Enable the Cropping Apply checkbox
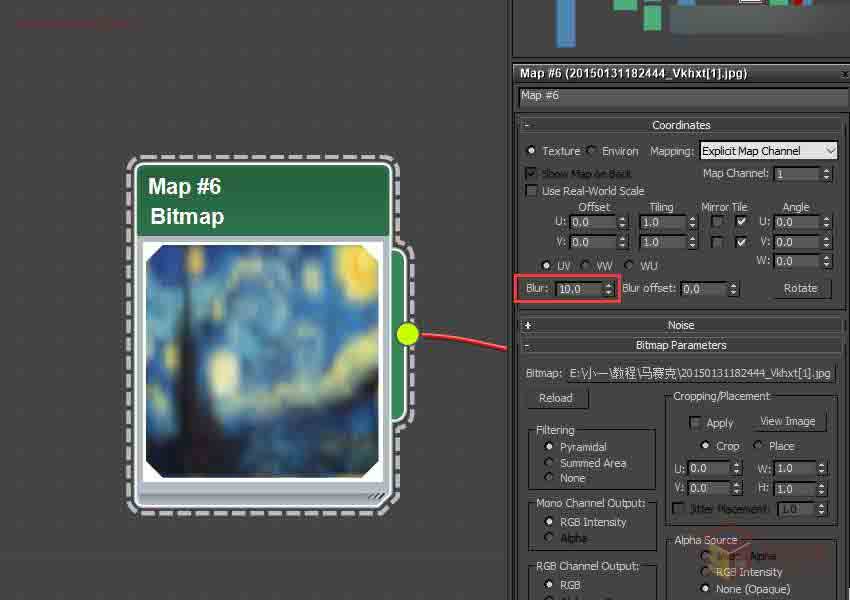 (x=694, y=423)
